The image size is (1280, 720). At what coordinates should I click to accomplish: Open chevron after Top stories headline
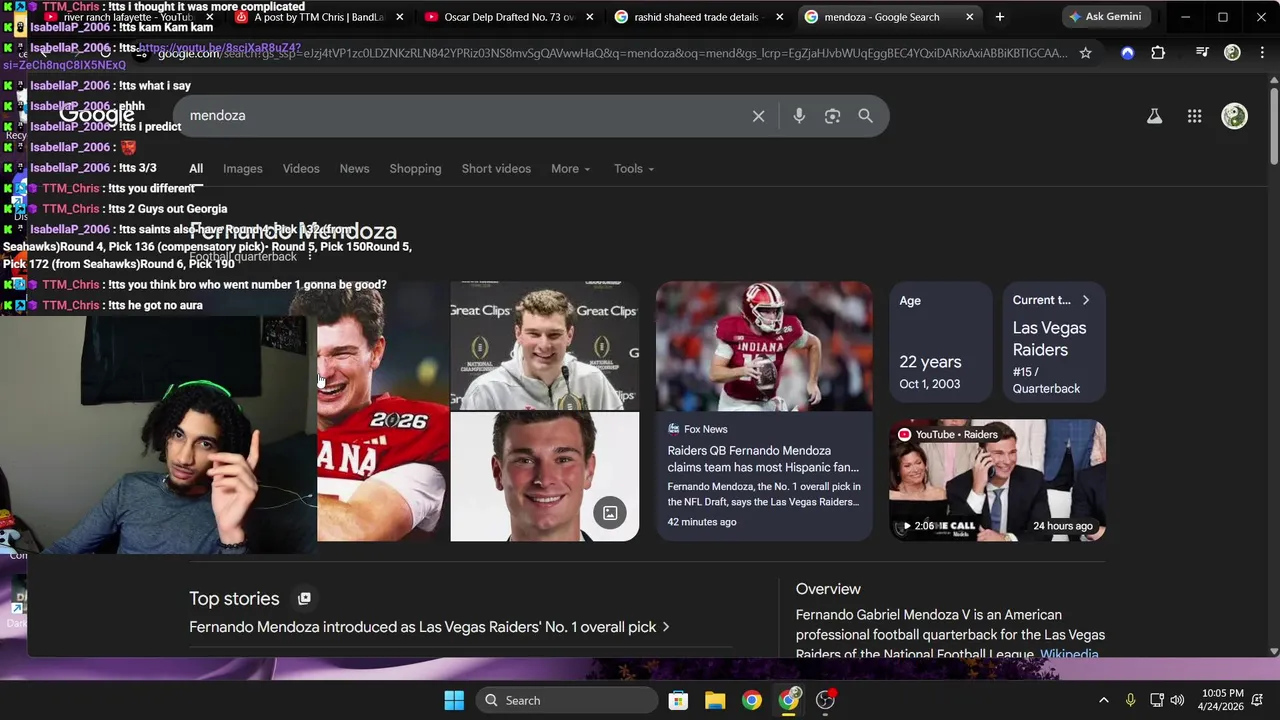666,627
